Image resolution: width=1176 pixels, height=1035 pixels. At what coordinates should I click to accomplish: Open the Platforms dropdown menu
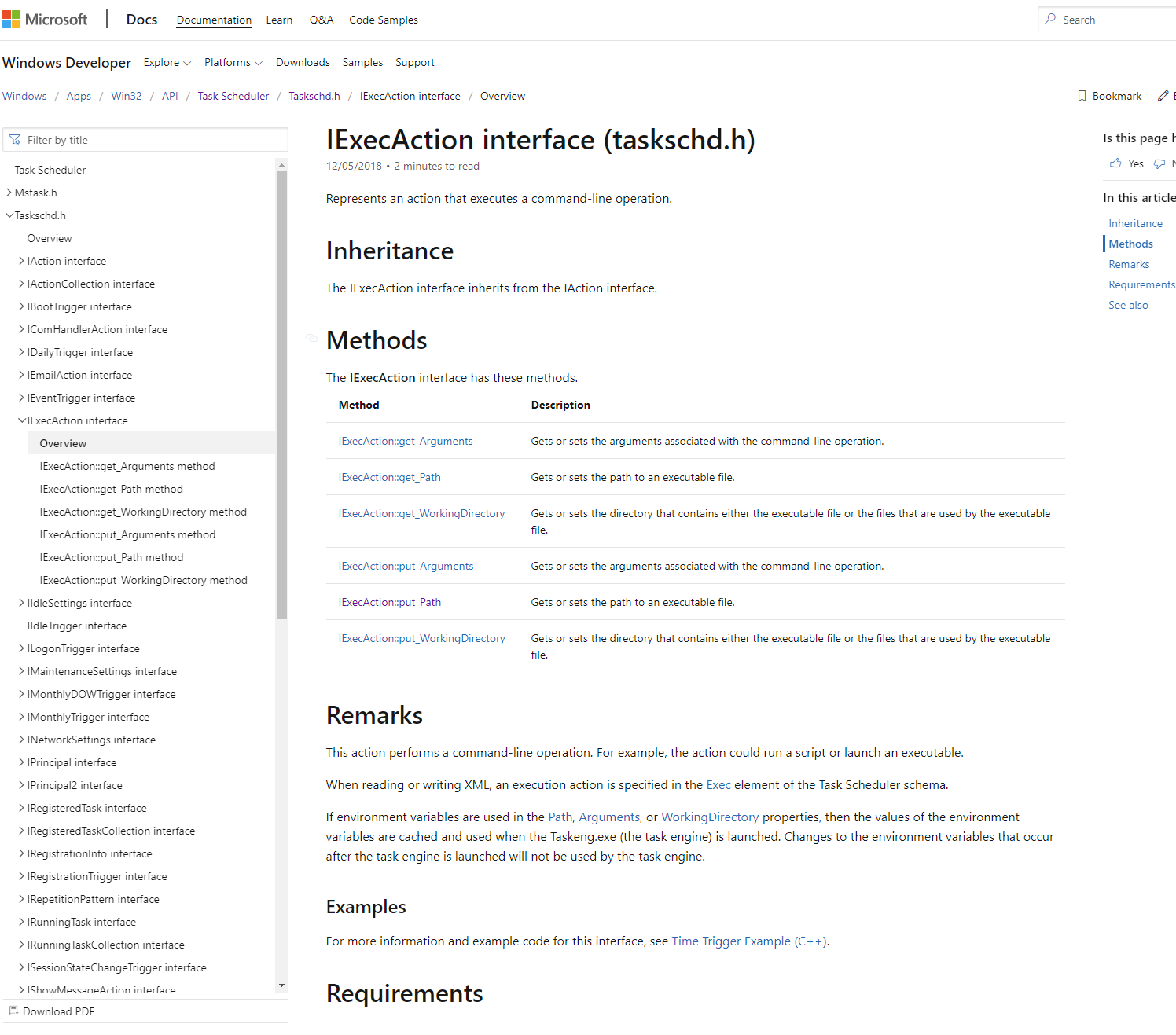[x=233, y=62]
